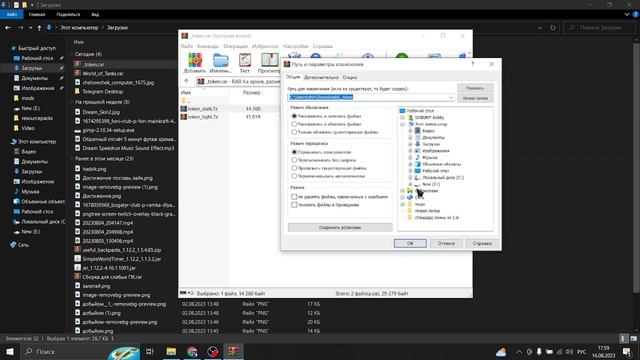This screenshot has height=360, width=640.
Task: Click the Explorer search box (Поиск)
Action: coord(600,28)
